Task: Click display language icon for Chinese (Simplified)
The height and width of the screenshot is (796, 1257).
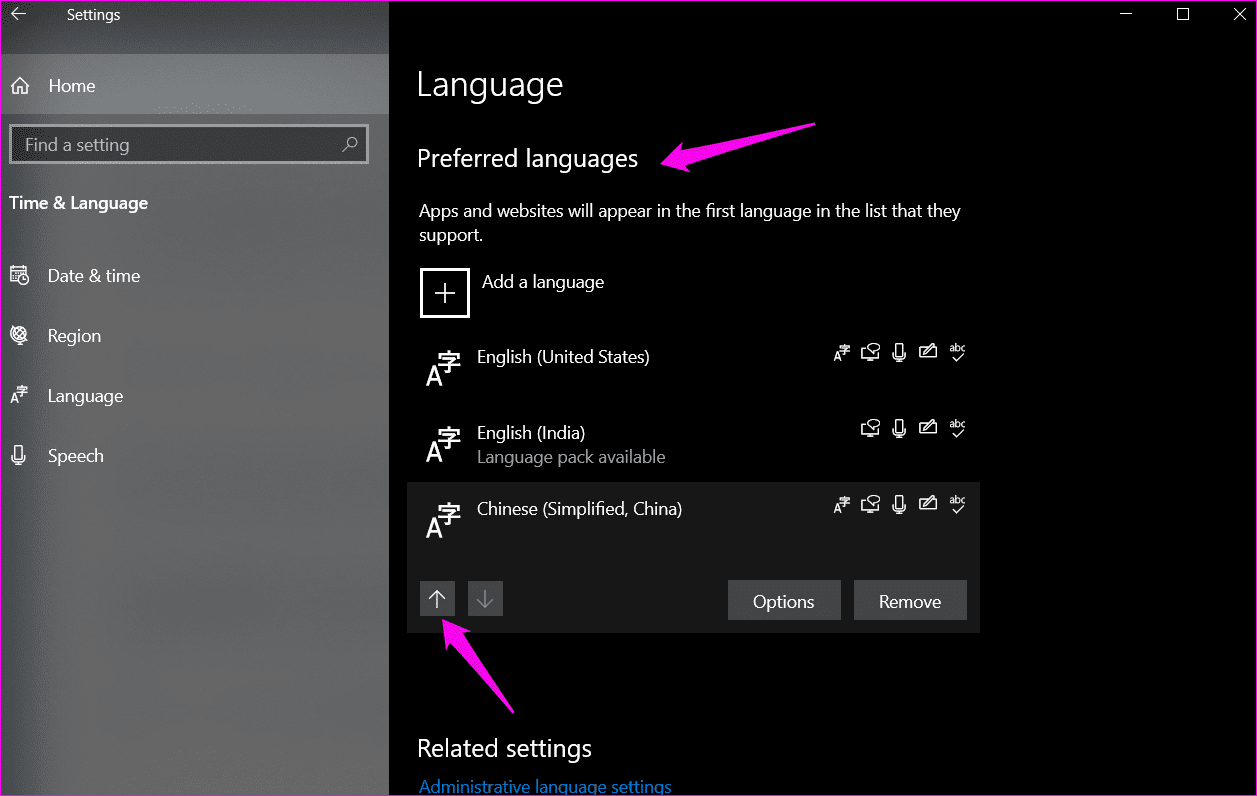Action: 842,505
